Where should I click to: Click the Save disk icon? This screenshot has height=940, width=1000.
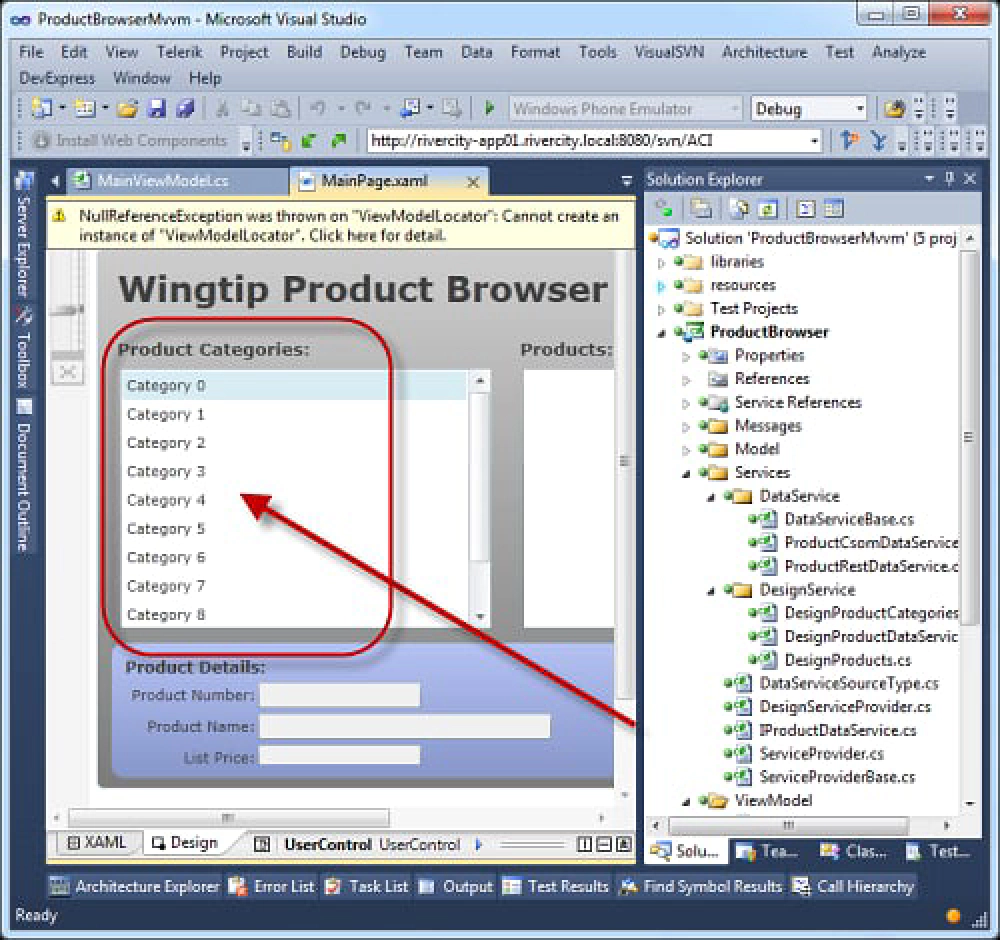pos(157,109)
